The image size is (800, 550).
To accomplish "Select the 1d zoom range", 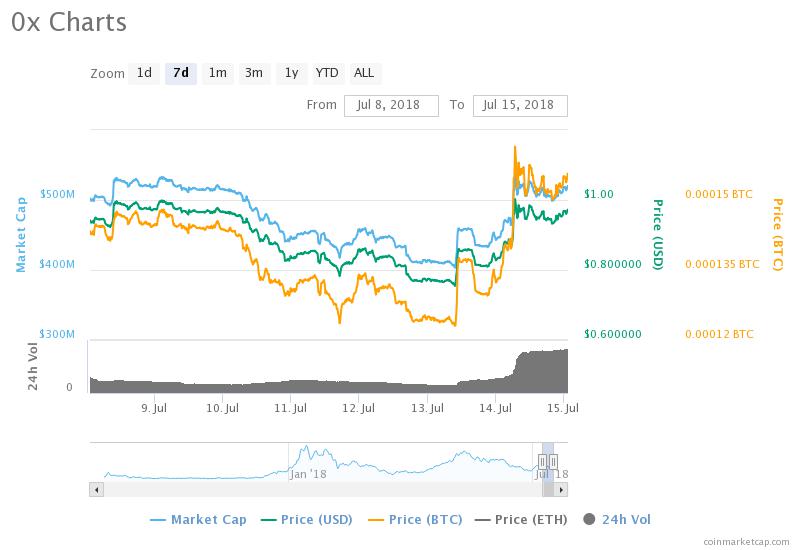I will [144, 73].
